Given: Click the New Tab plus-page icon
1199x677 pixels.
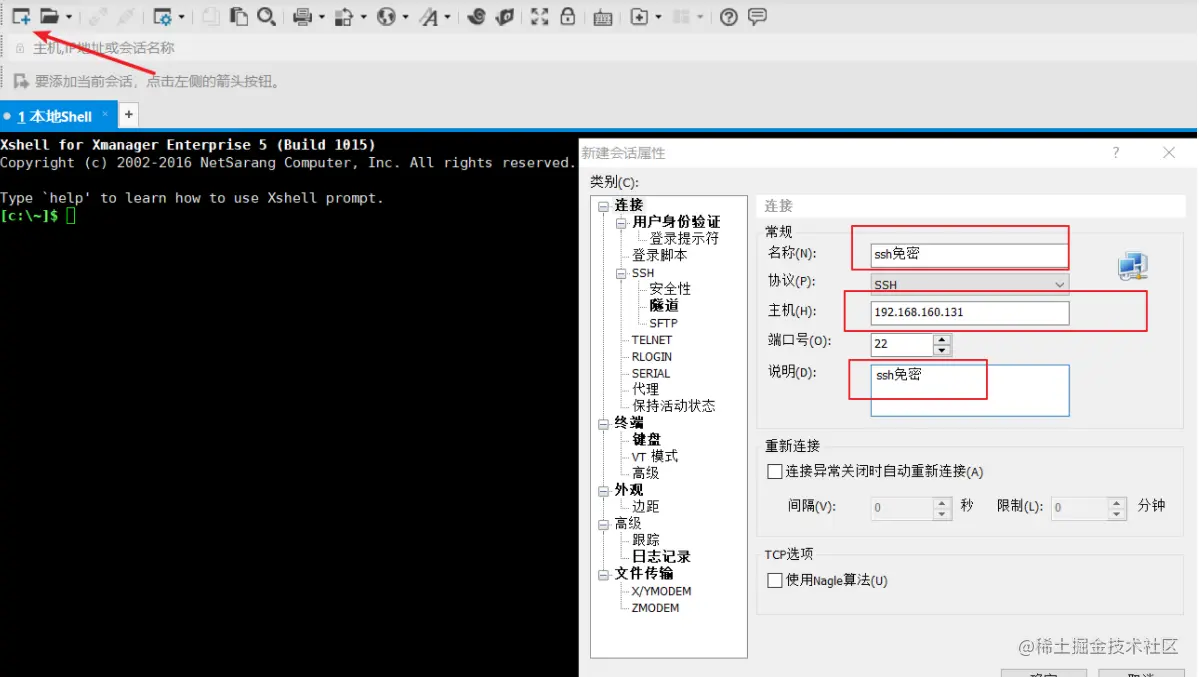Looking at the screenshot, I should (x=639, y=17).
